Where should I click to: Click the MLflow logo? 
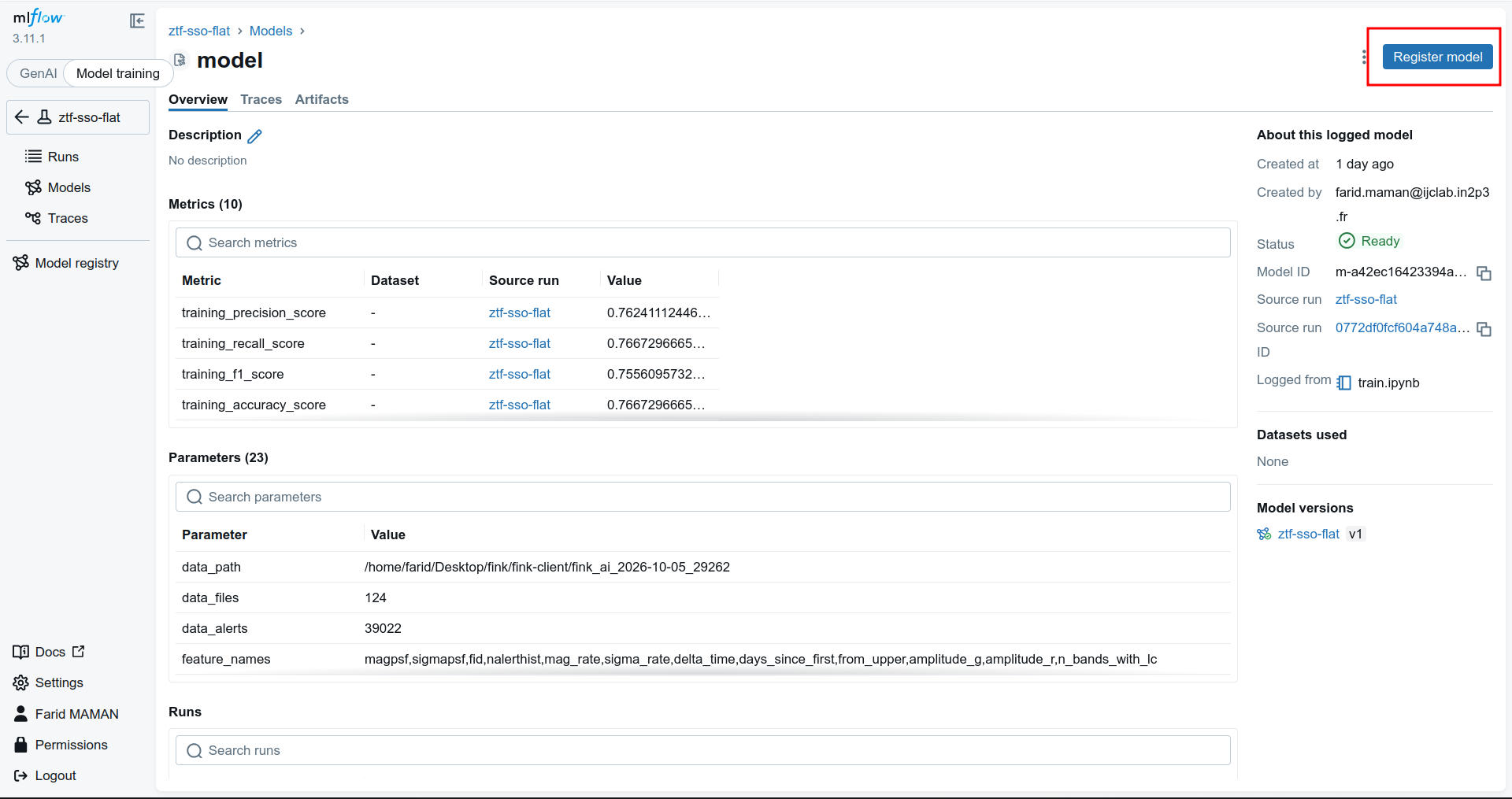point(38,17)
